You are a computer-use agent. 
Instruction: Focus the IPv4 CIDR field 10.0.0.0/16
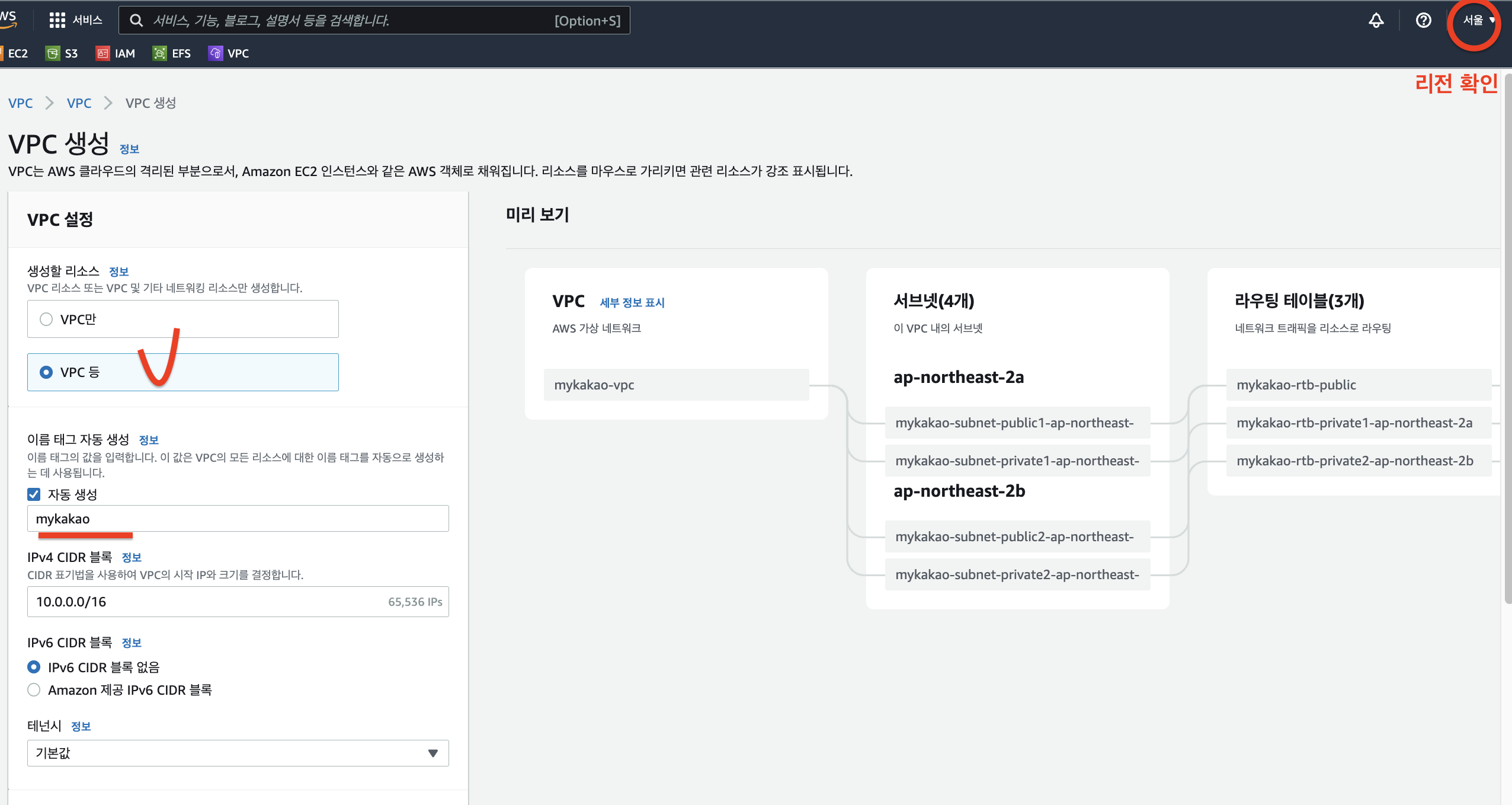click(x=238, y=602)
